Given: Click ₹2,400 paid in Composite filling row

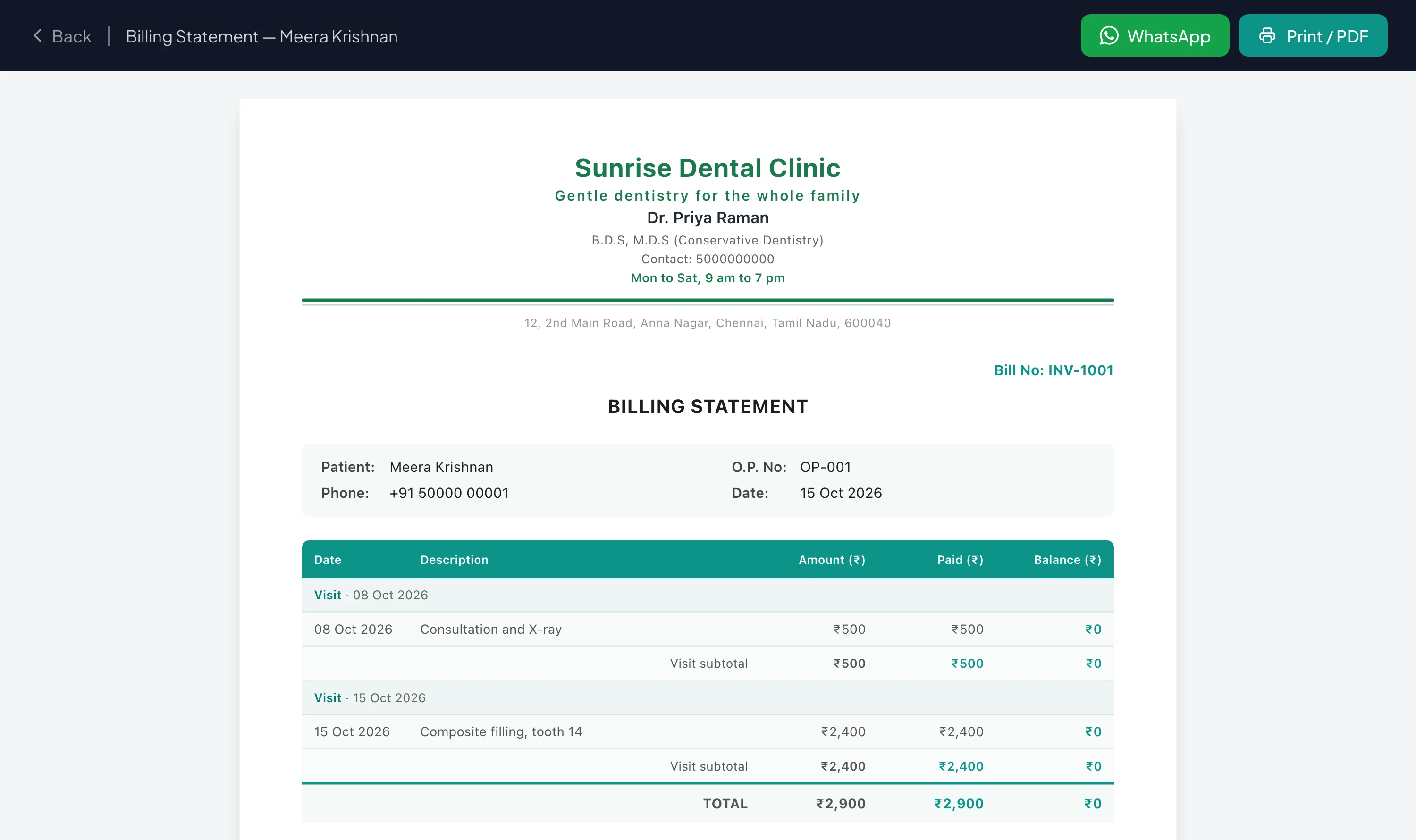Looking at the screenshot, I should pyautogui.click(x=961, y=732).
